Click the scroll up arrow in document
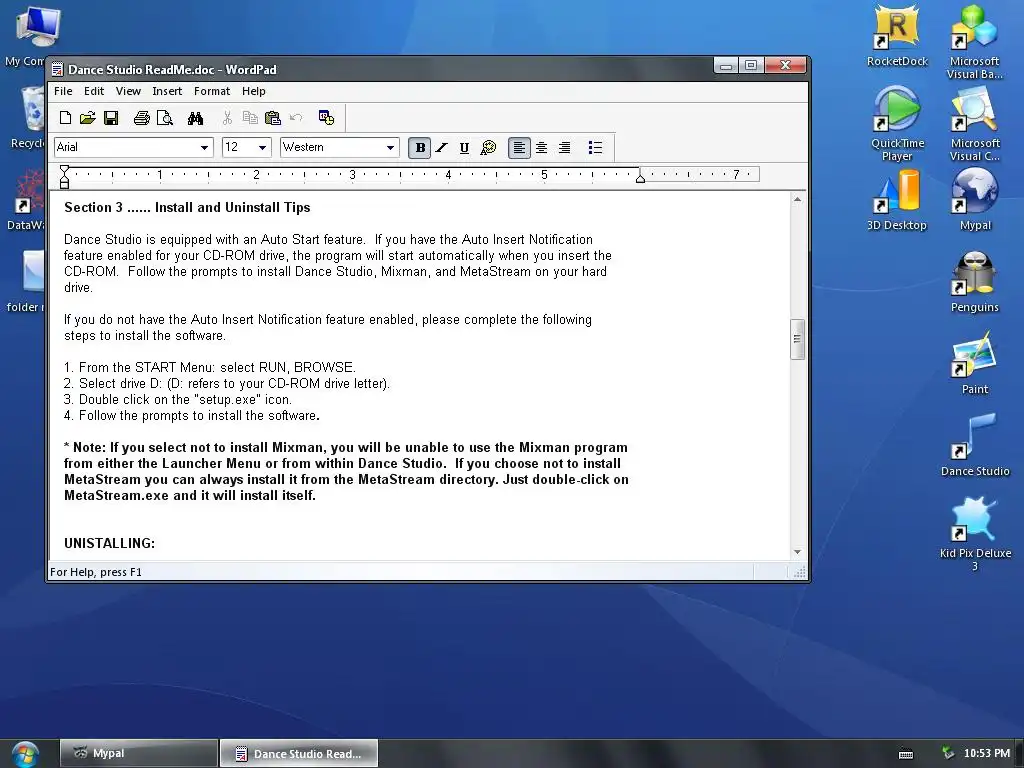Image resolution: width=1024 pixels, height=768 pixels. point(797,199)
